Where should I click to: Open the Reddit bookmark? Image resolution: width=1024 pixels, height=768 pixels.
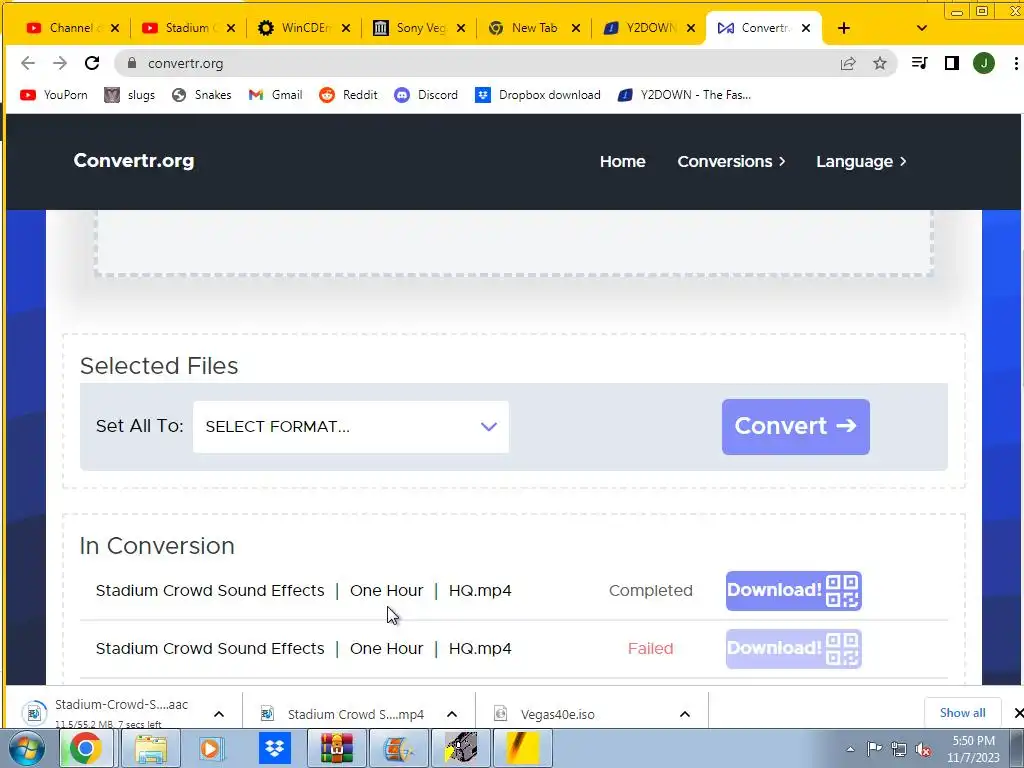coord(349,95)
